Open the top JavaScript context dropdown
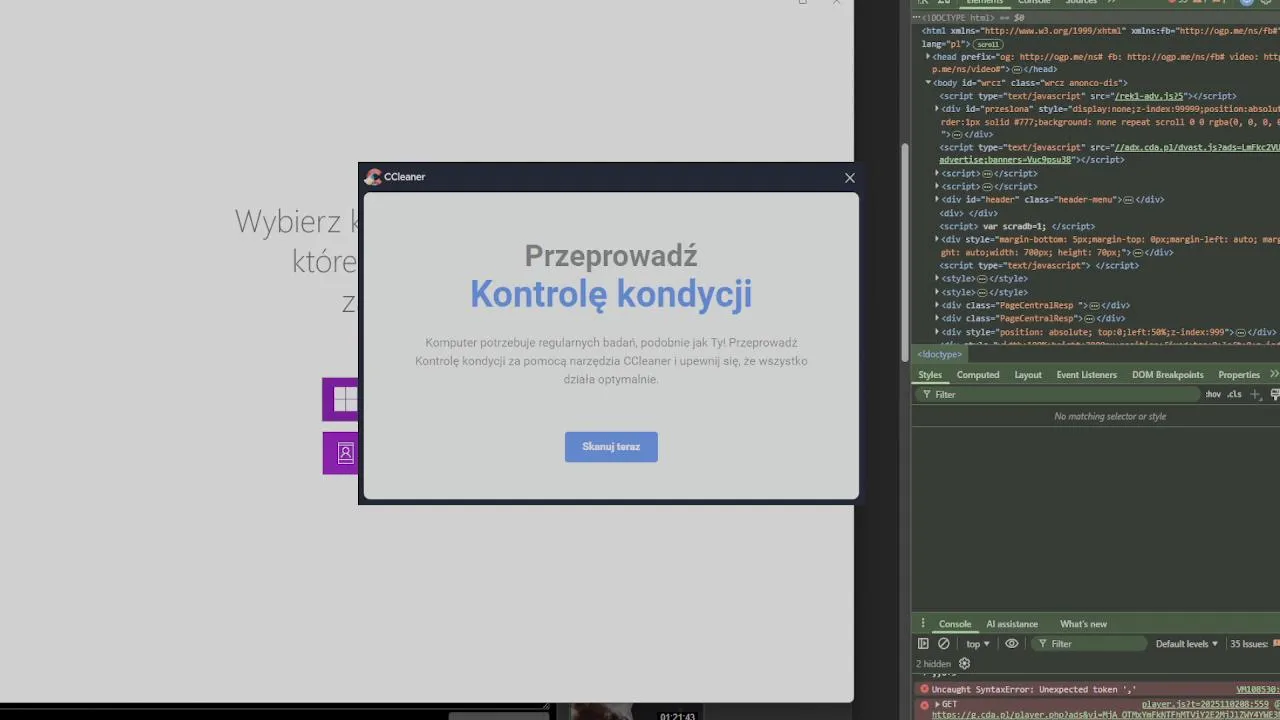This screenshot has width=1280, height=720. [x=978, y=644]
